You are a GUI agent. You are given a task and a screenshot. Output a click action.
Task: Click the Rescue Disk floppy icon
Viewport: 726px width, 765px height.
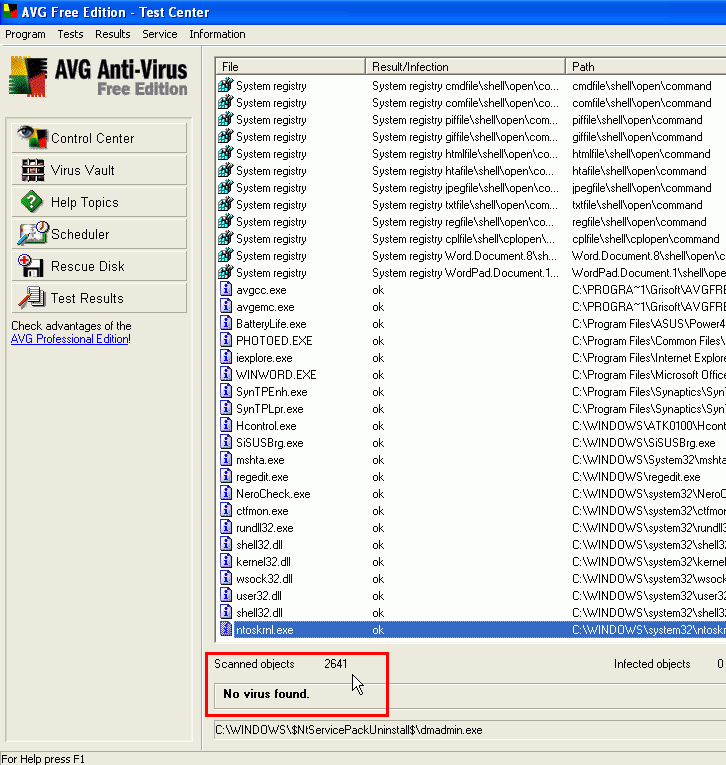coord(31,266)
